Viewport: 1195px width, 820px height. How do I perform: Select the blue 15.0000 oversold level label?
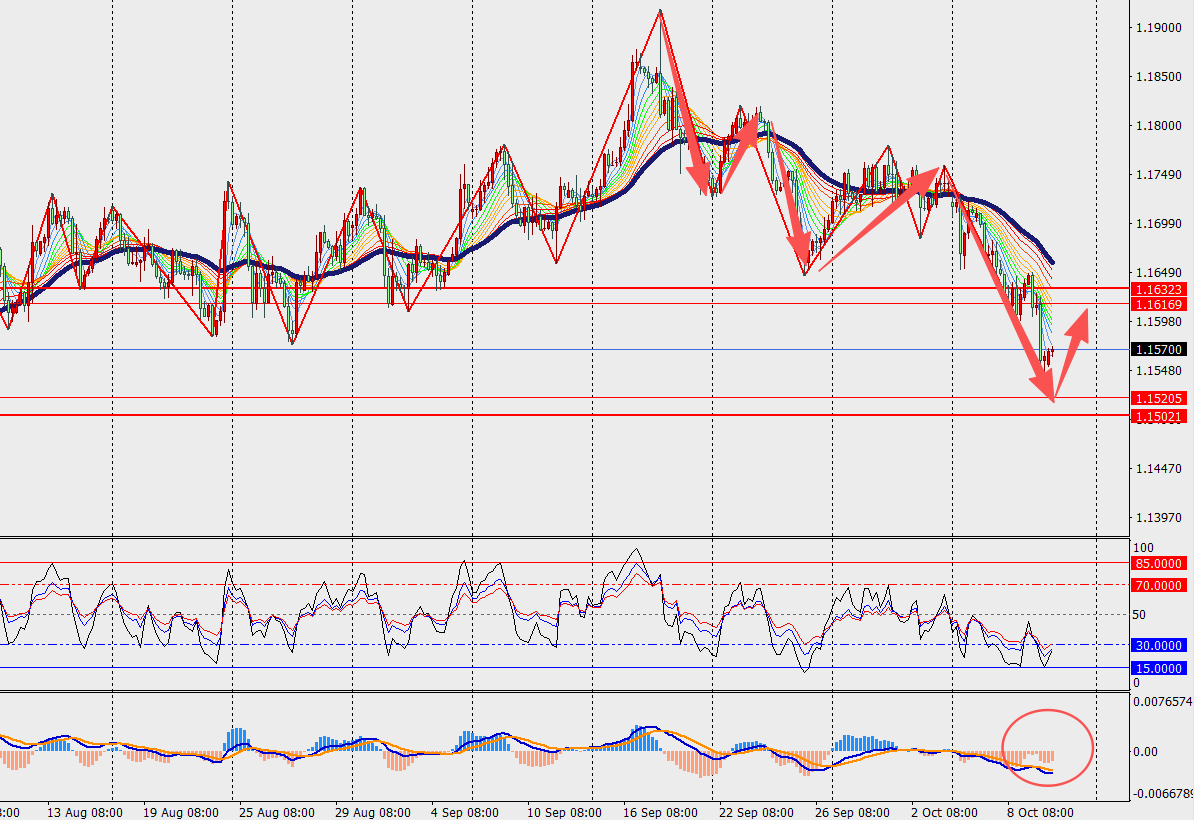(1158, 669)
